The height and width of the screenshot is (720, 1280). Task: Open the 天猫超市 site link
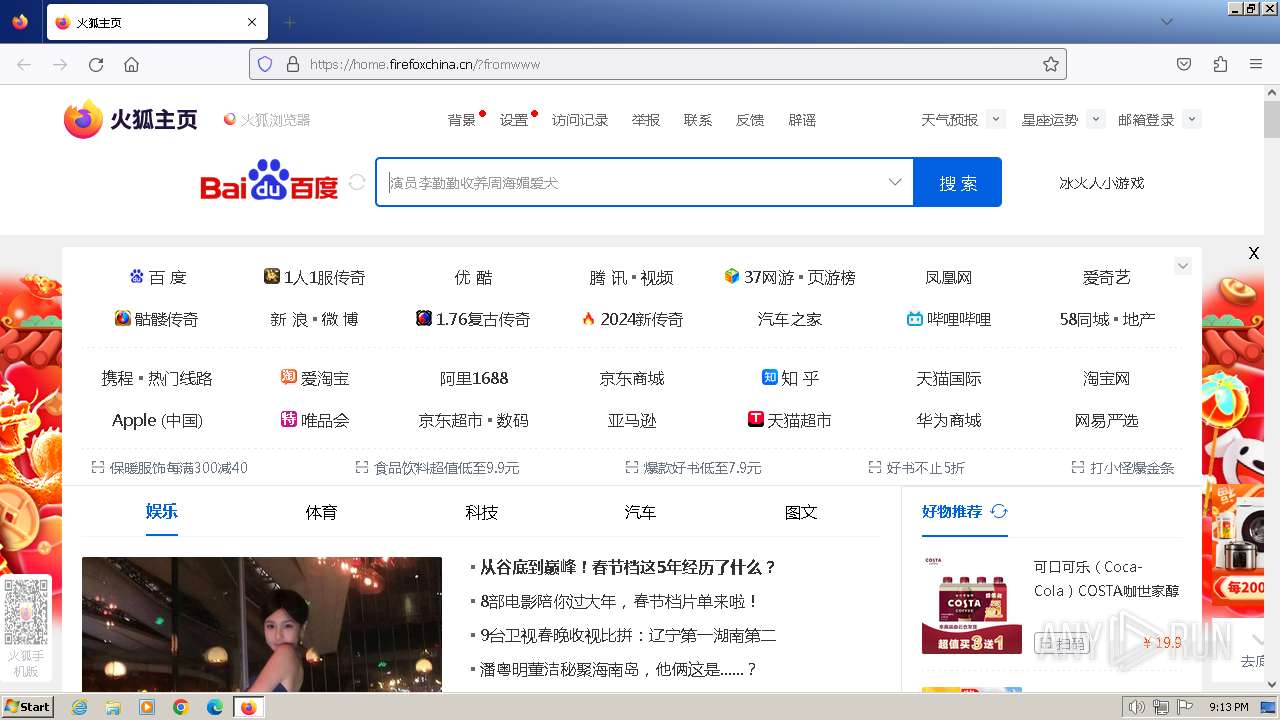(789, 420)
